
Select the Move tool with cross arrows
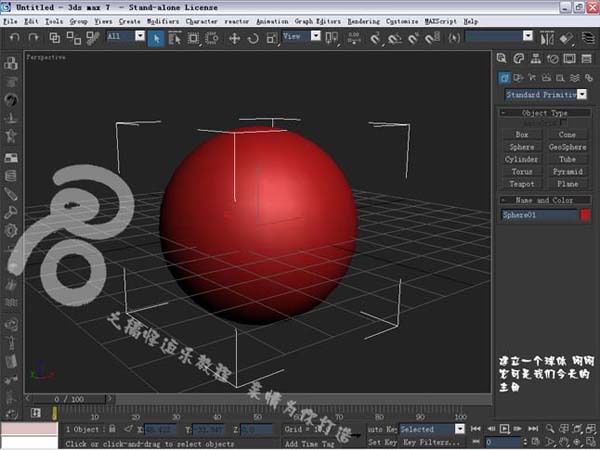(x=234, y=38)
